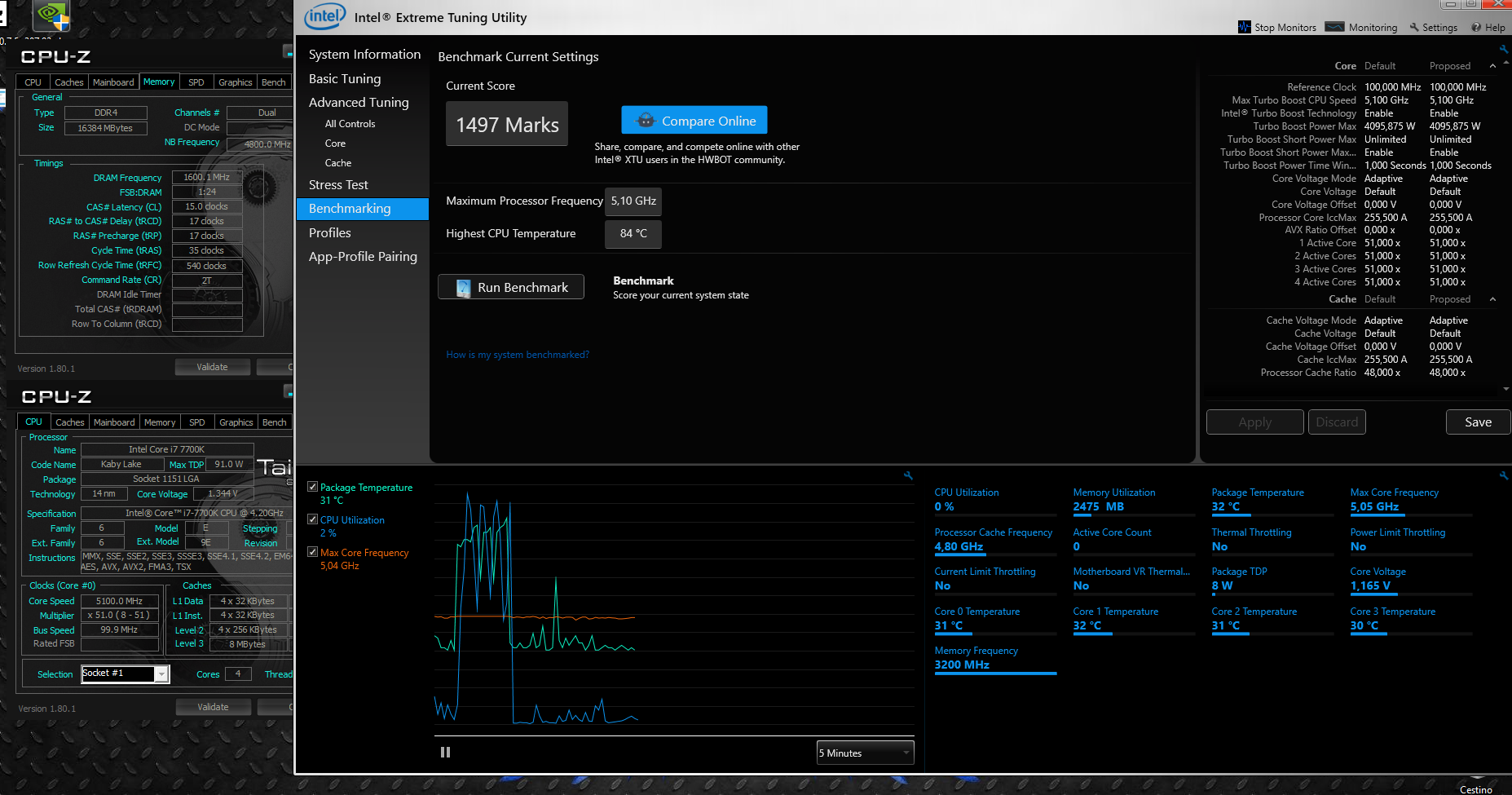Open Profiles section

pyautogui.click(x=330, y=233)
